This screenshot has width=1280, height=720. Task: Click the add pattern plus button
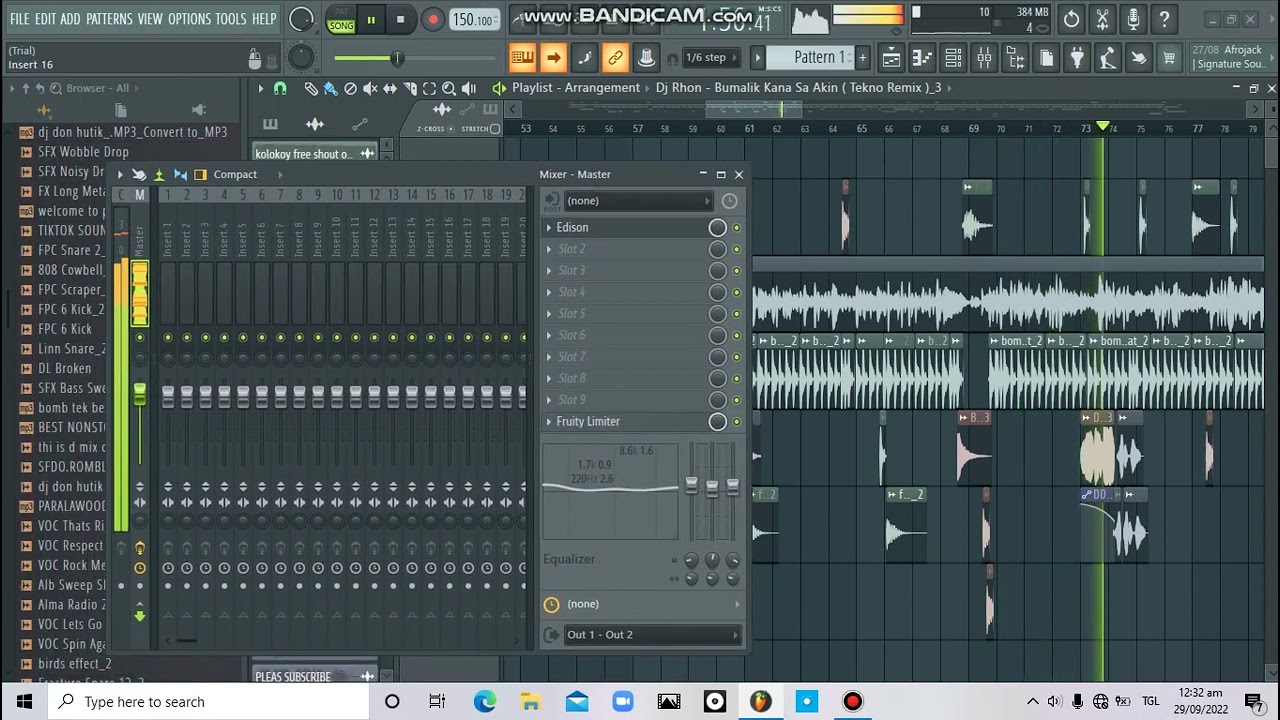(862, 58)
